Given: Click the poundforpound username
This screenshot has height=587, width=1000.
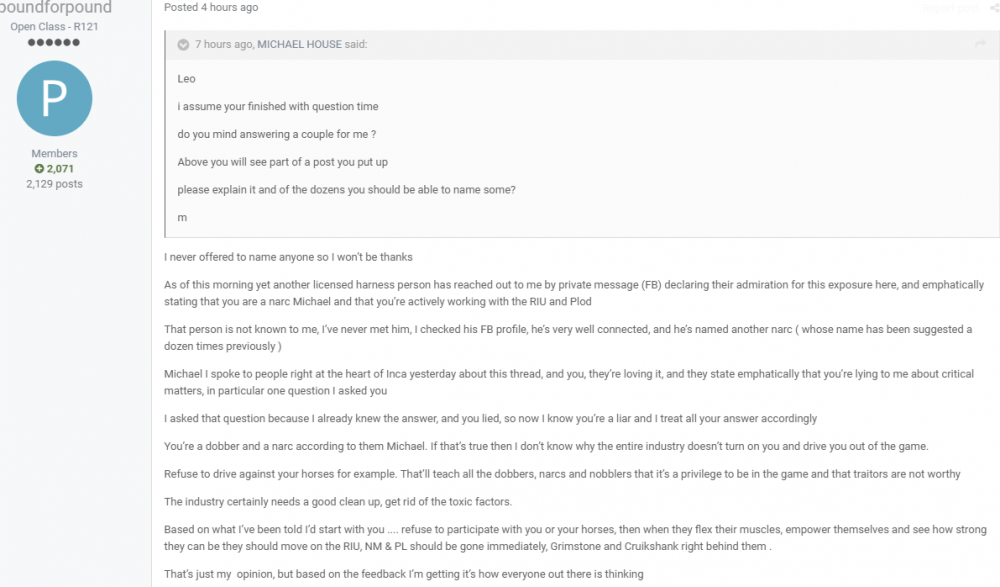Looking at the screenshot, I should pos(55,7).
